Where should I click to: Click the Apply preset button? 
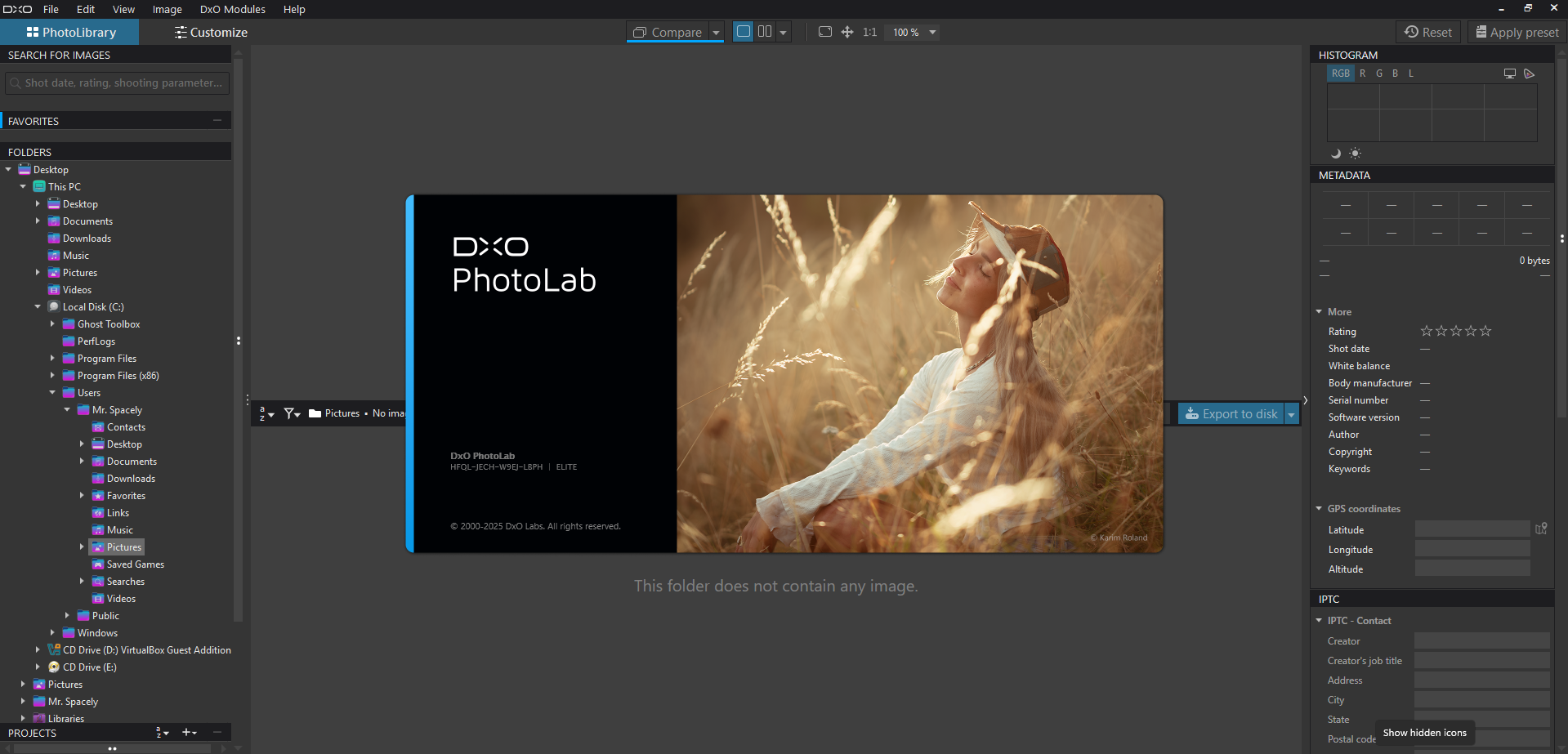(x=1517, y=32)
